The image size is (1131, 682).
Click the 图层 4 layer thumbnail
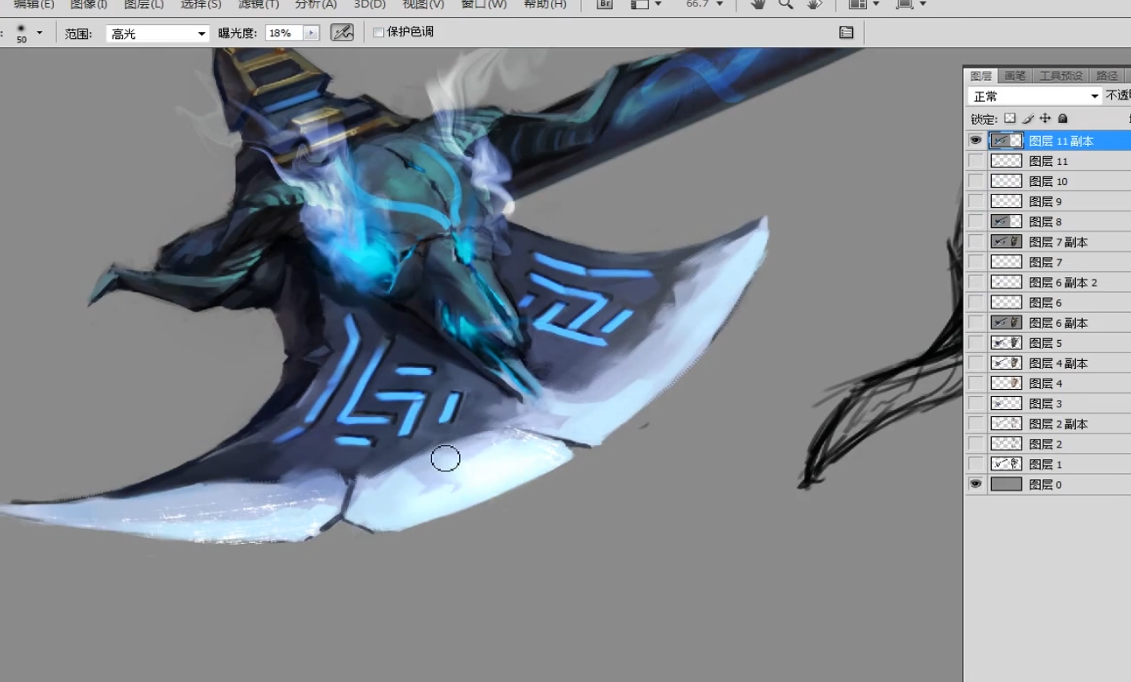1006,383
